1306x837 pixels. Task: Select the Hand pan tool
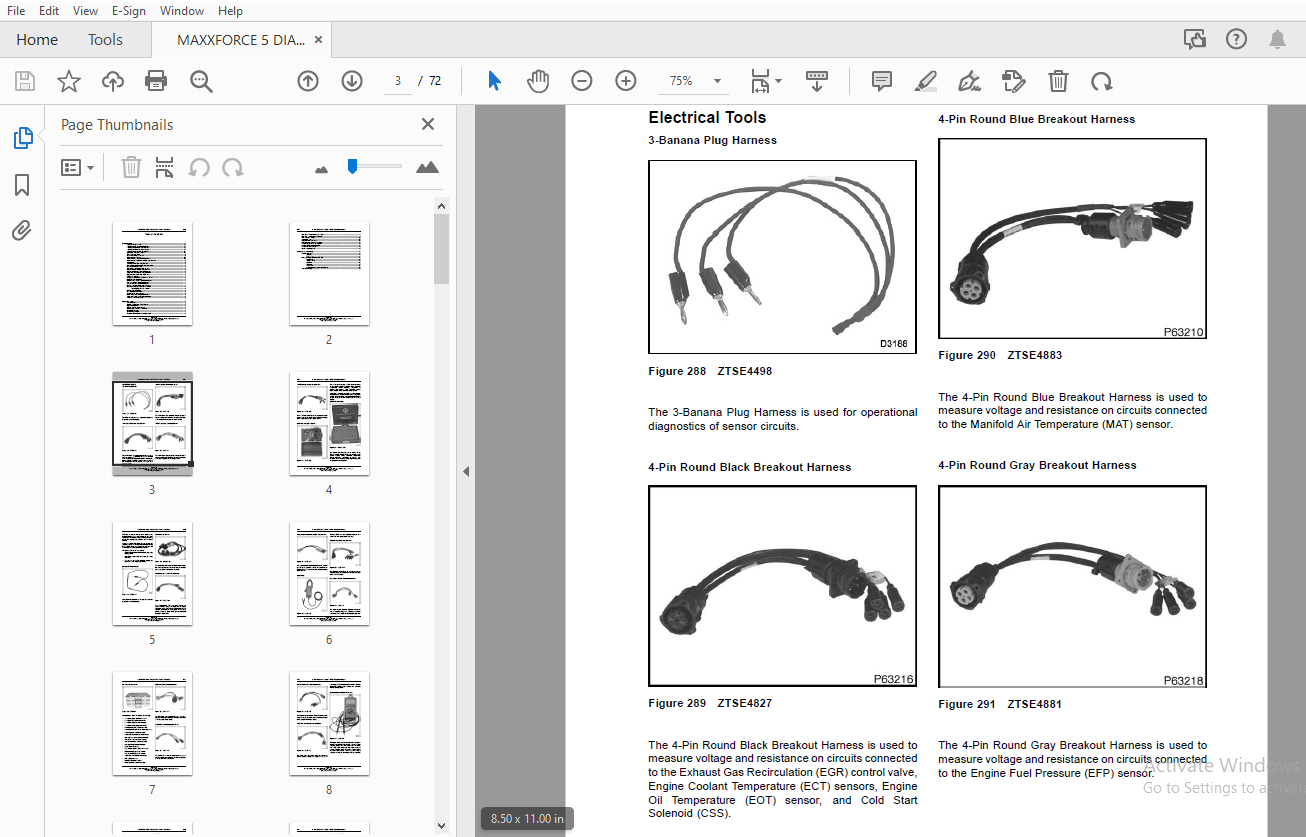[x=538, y=81]
